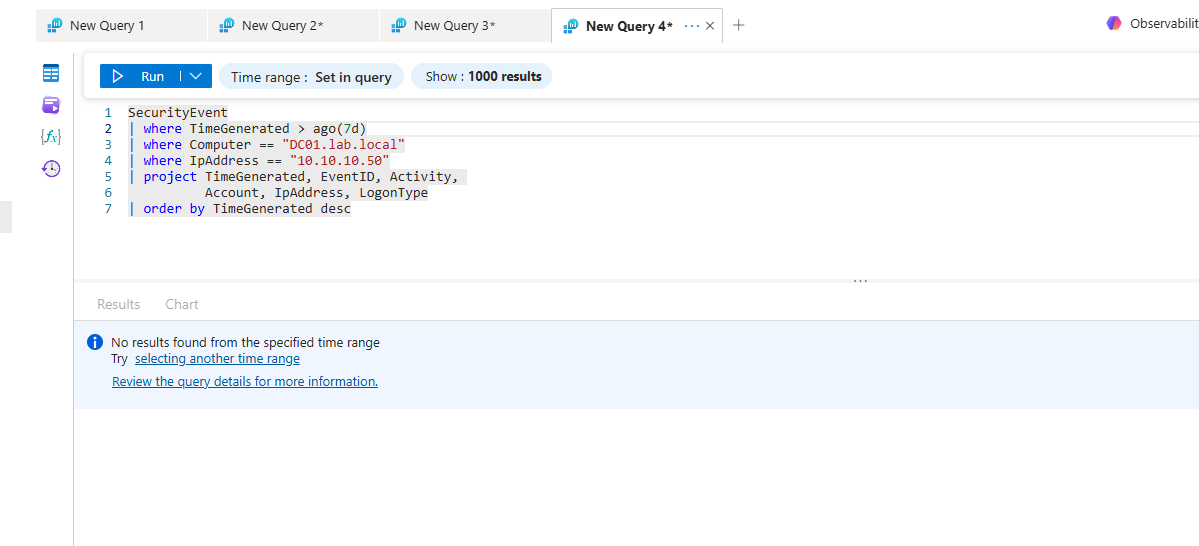
Task: Open the Tables sidebar icon
Action: 51,73
